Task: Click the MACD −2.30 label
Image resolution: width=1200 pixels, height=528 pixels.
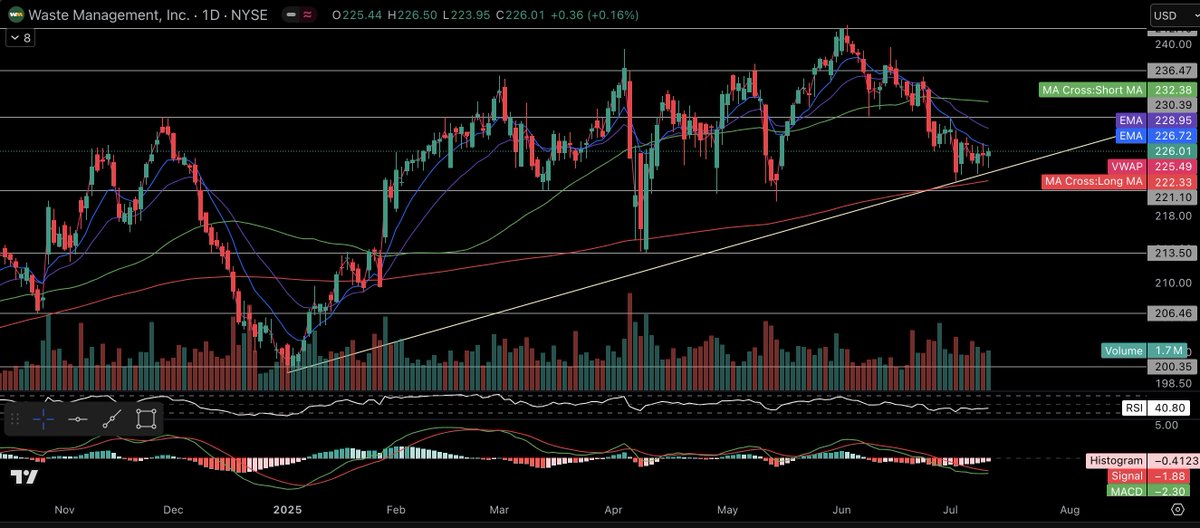Action: (1147, 491)
